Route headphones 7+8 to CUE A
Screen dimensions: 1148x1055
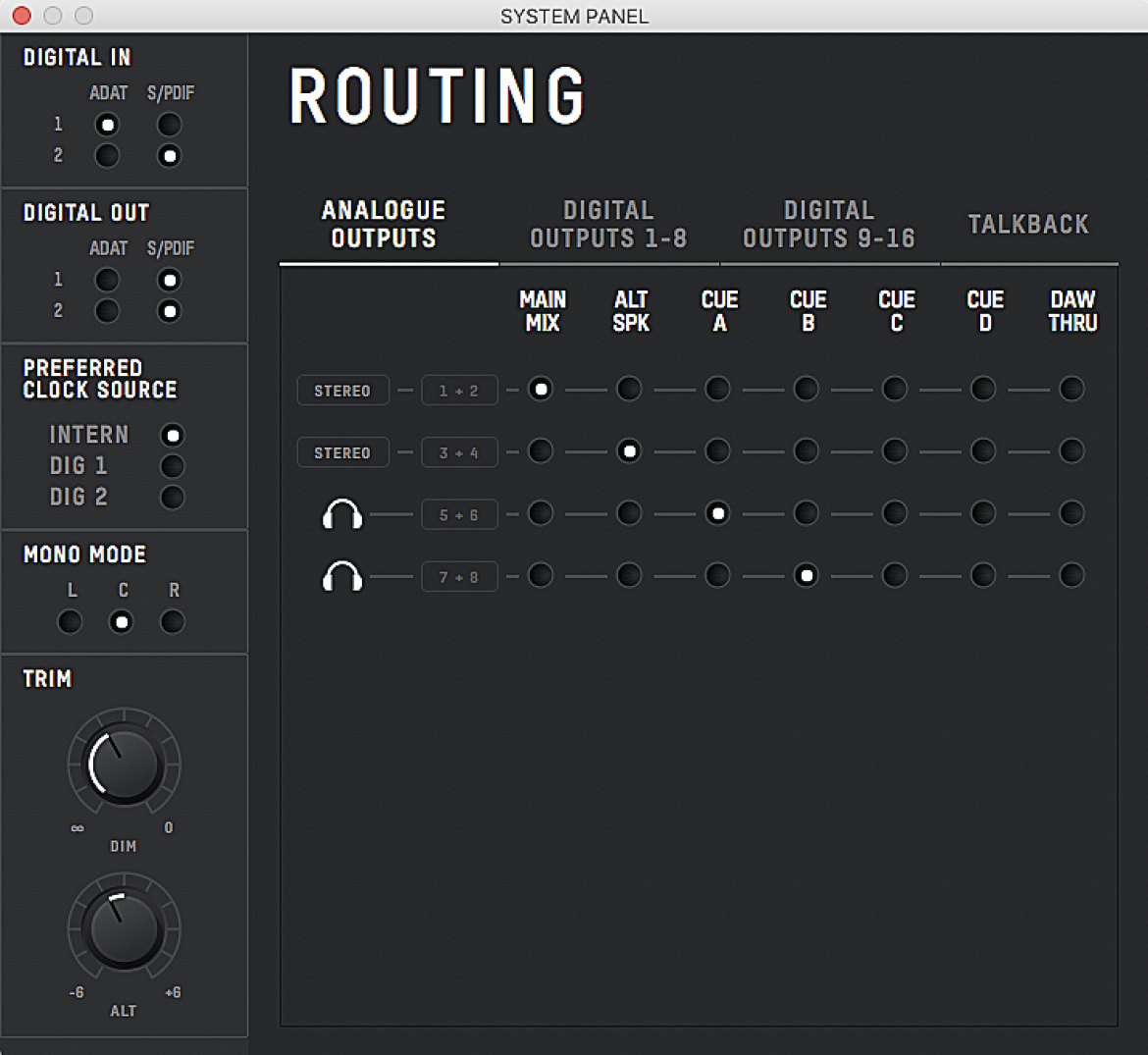pos(717,575)
